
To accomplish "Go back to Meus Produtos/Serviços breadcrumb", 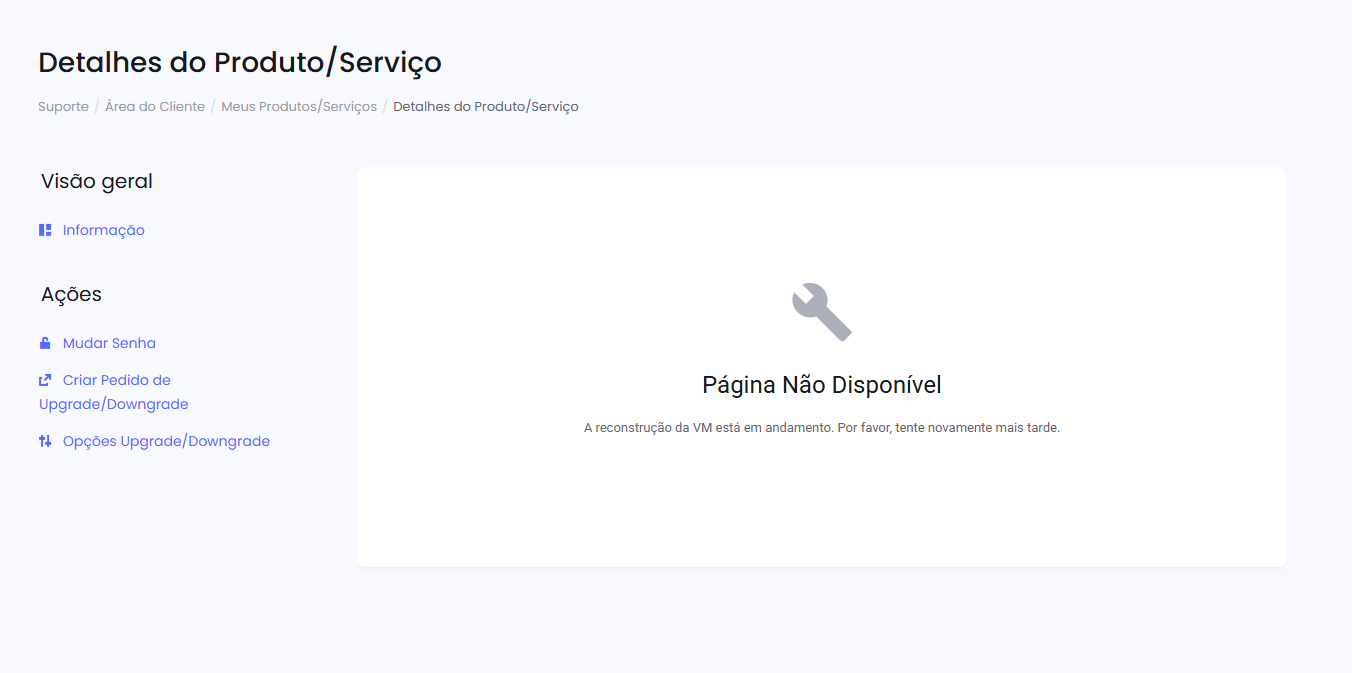I will tap(299, 106).
